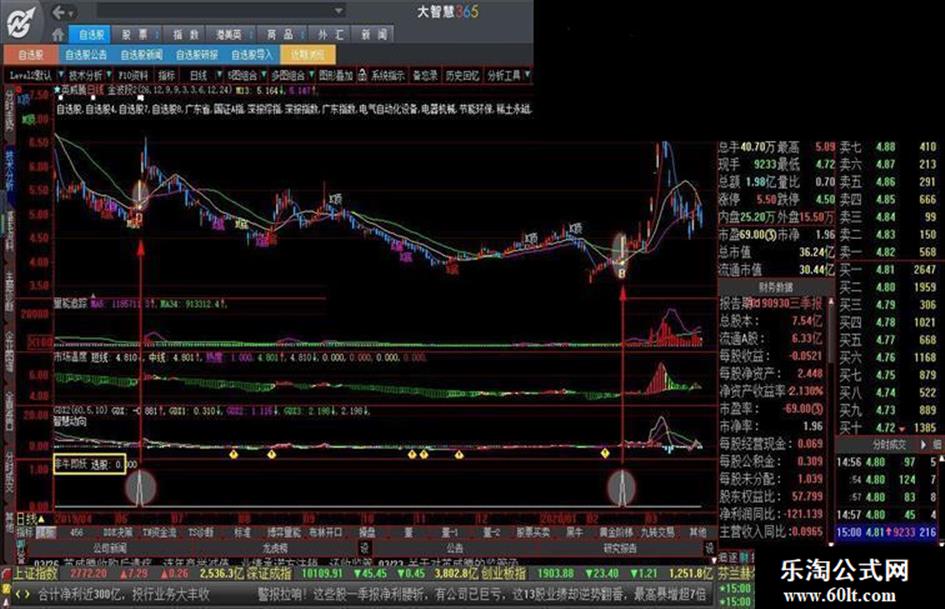Select the orange 自选股 sub-tab
This screenshot has width=945, height=609.
pos(30,55)
